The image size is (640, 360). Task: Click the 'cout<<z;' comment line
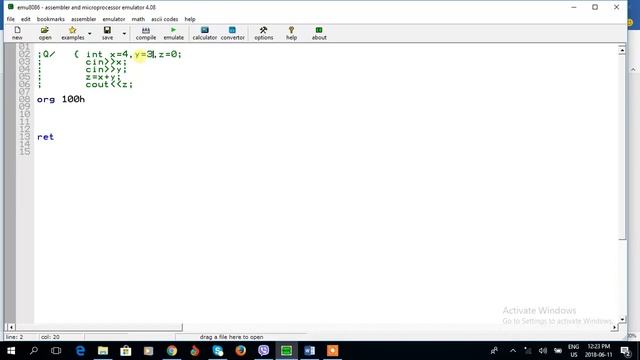pos(109,84)
